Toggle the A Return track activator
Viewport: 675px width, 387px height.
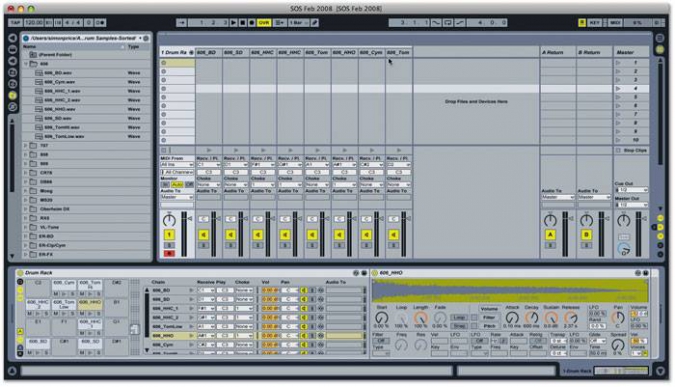550,235
